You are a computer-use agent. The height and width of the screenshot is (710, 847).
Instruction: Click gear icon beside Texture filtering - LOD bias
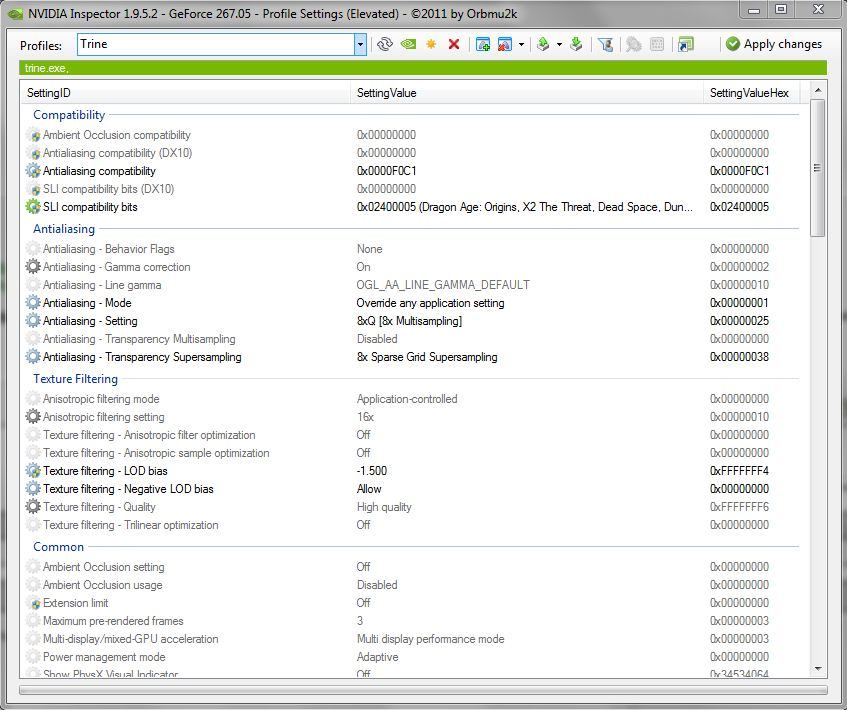tap(33, 471)
